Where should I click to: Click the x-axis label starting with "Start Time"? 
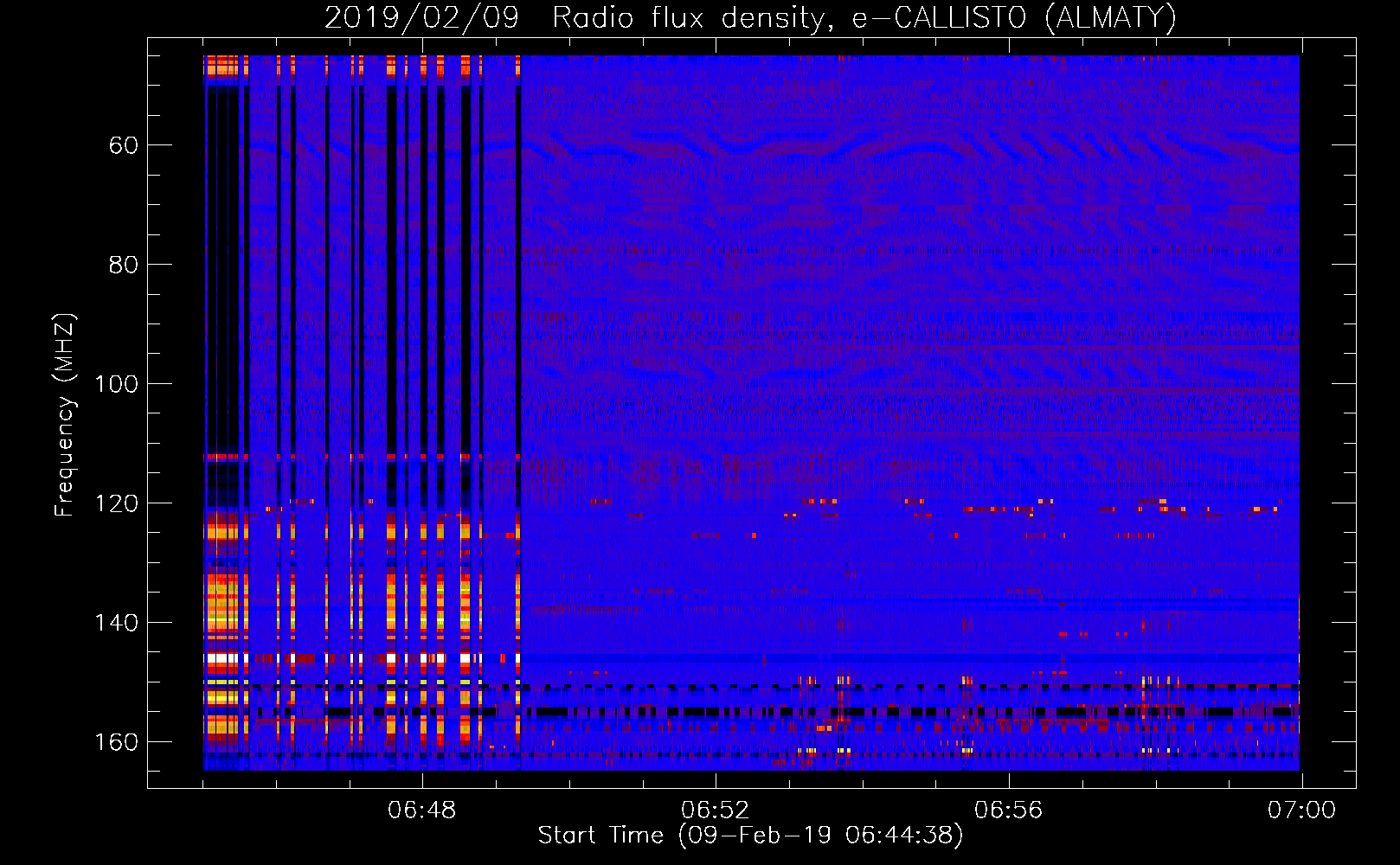click(750, 836)
